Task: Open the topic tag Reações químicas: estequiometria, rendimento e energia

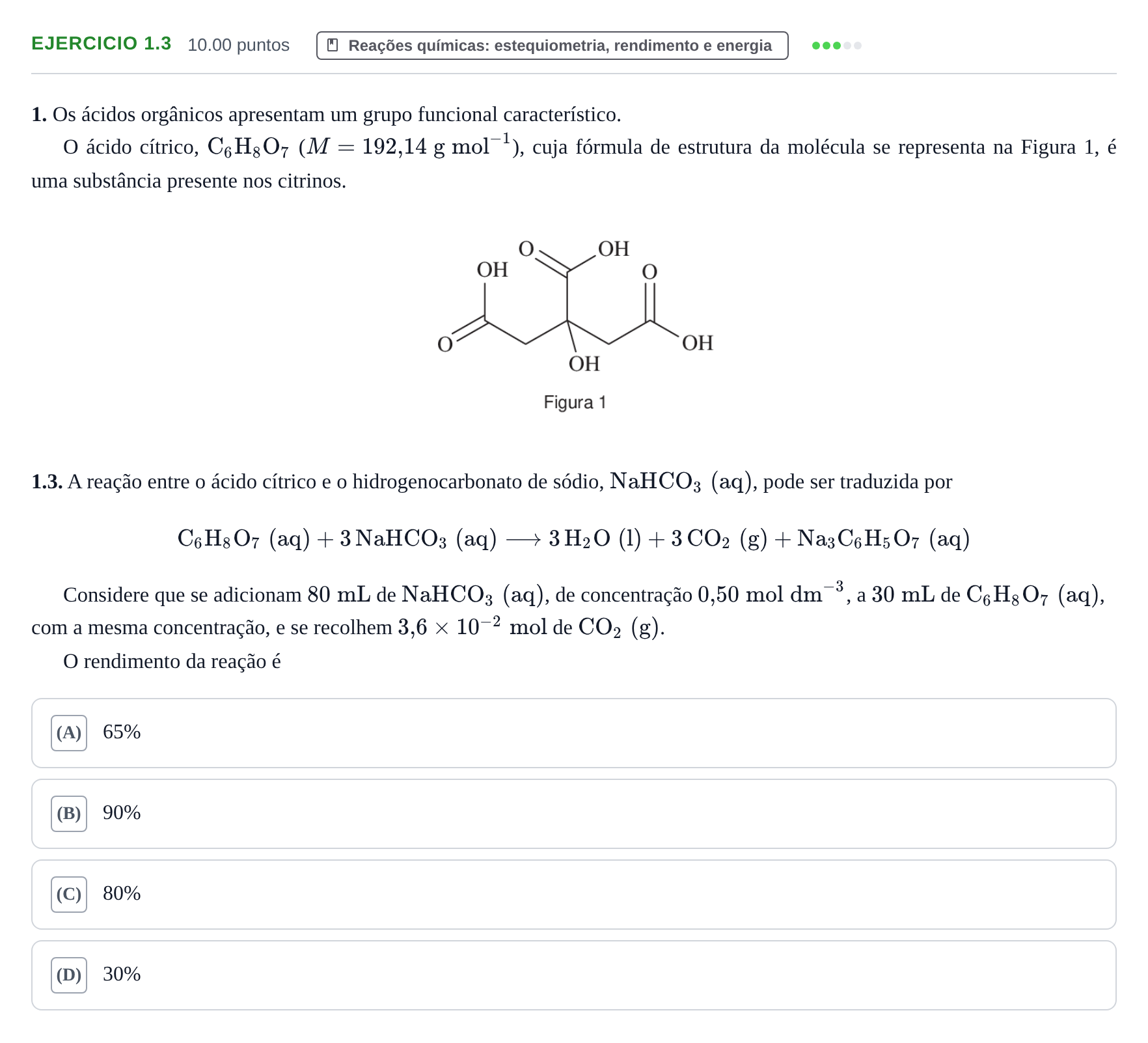Action: tap(552, 46)
